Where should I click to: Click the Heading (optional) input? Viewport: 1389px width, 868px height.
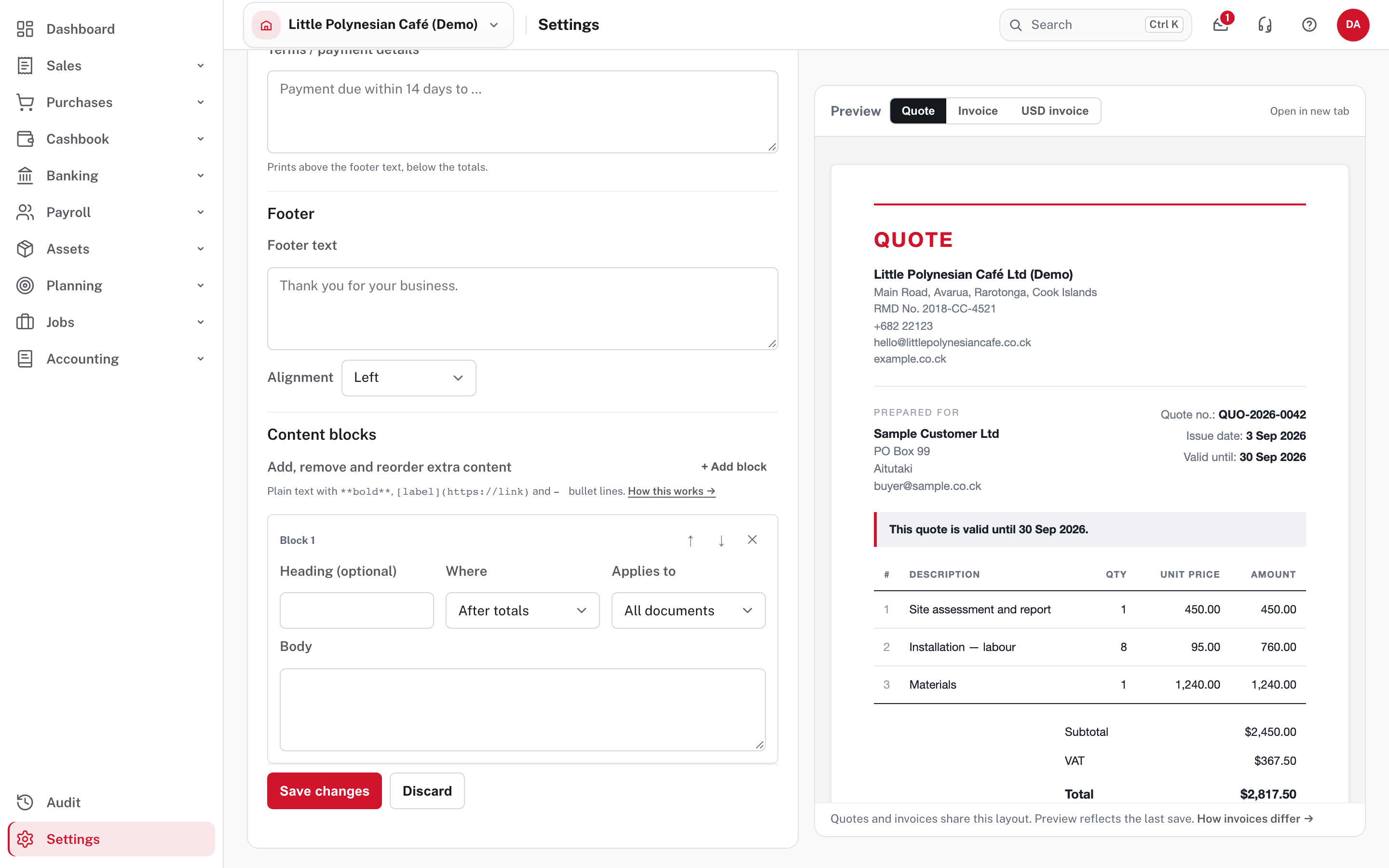(356, 610)
